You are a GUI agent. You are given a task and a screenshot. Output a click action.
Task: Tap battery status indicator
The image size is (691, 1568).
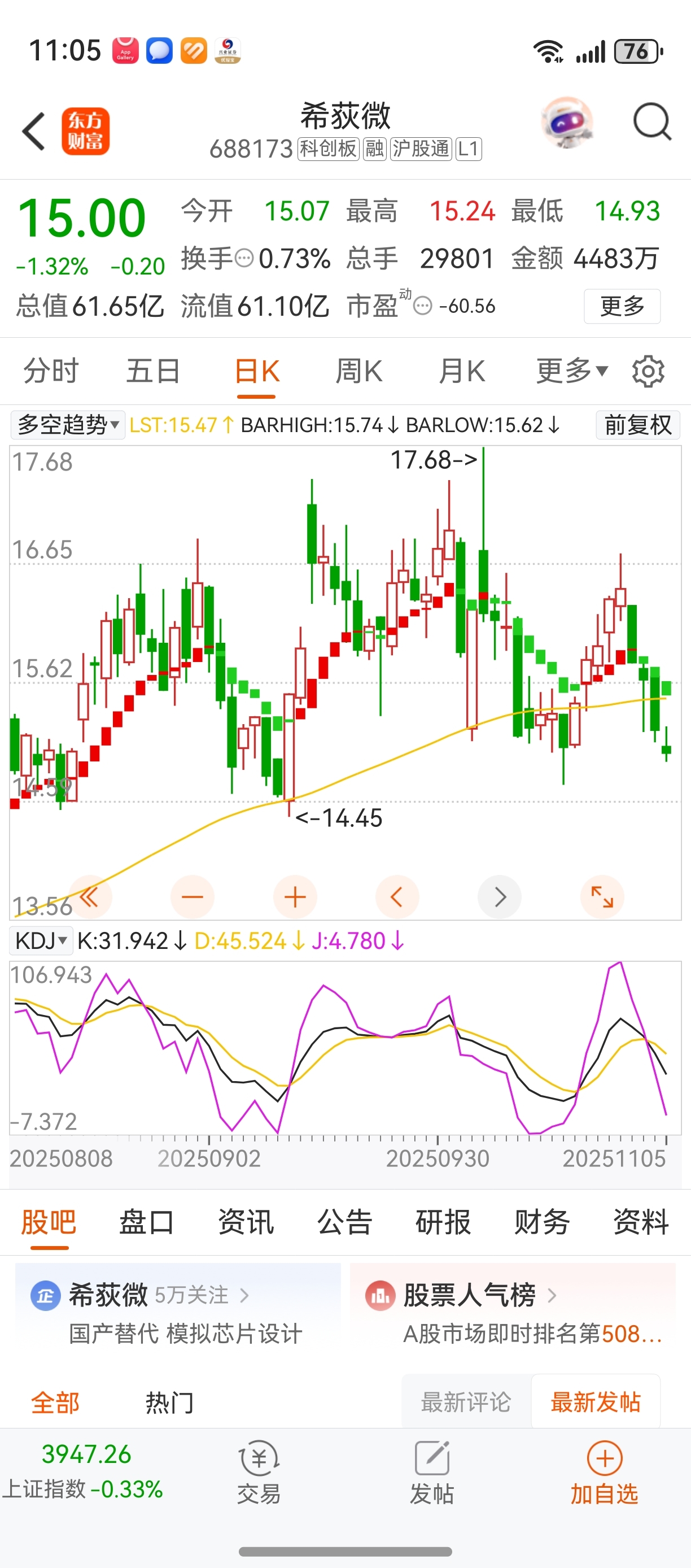pyautogui.click(x=638, y=51)
